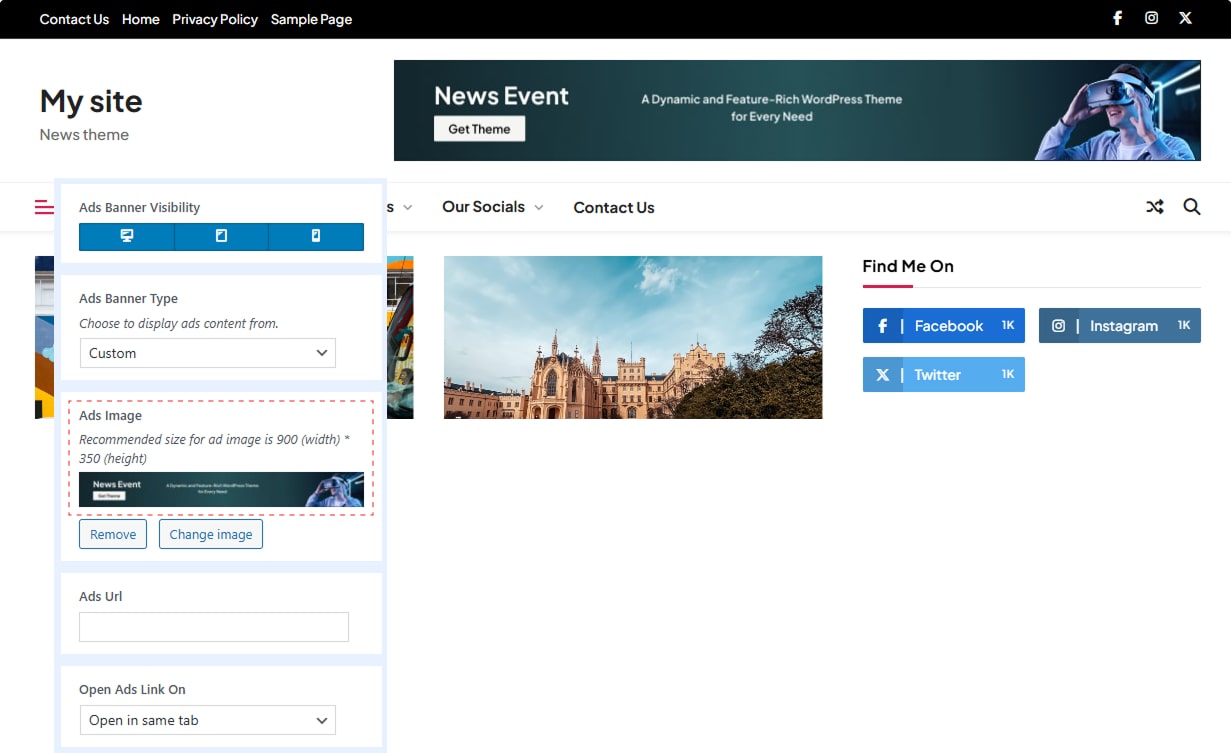Toggle tablet visibility for ads banner
1231x753 pixels.
221,236
